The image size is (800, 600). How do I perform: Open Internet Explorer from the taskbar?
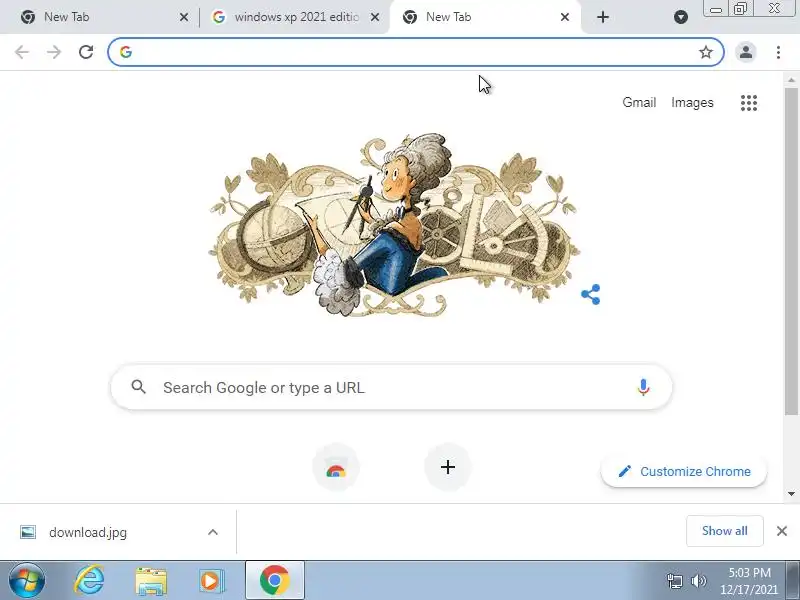pos(89,580)
